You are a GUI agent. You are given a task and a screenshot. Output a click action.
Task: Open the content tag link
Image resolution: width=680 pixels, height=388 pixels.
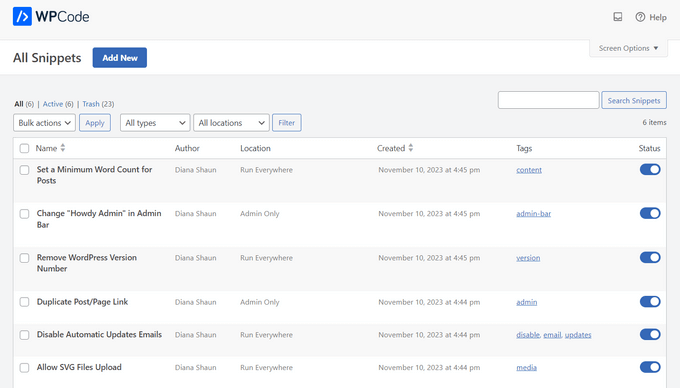(529, 170)
